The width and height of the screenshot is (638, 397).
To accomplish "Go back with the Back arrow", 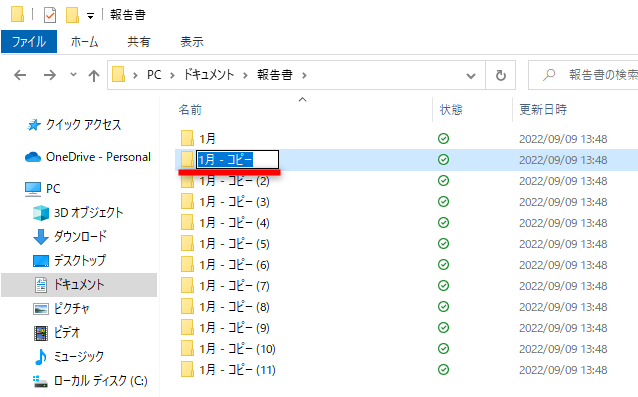I will (x=20, y=75).
